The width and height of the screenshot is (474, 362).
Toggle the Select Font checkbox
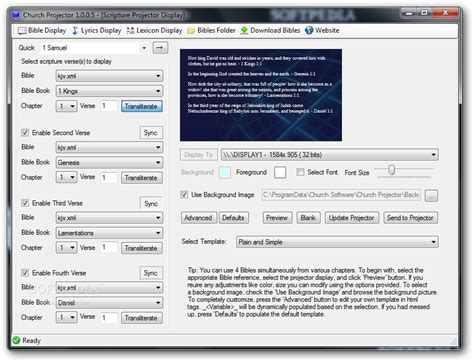tap(300, 172)
